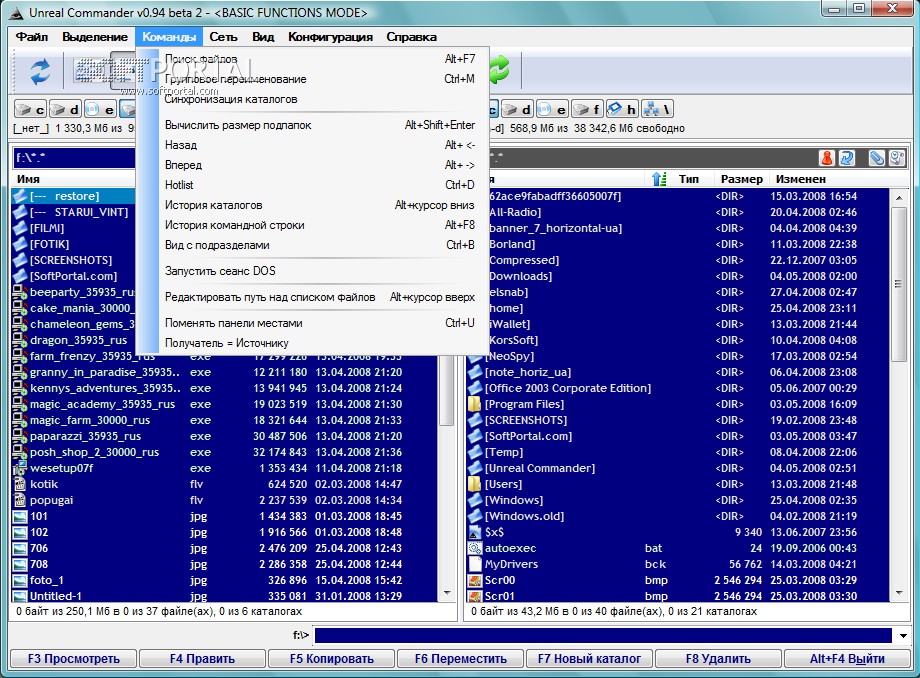Screen dimensions: 920x678
Task: Click the F7 Новый каталог button
Action: pos(589,659)
